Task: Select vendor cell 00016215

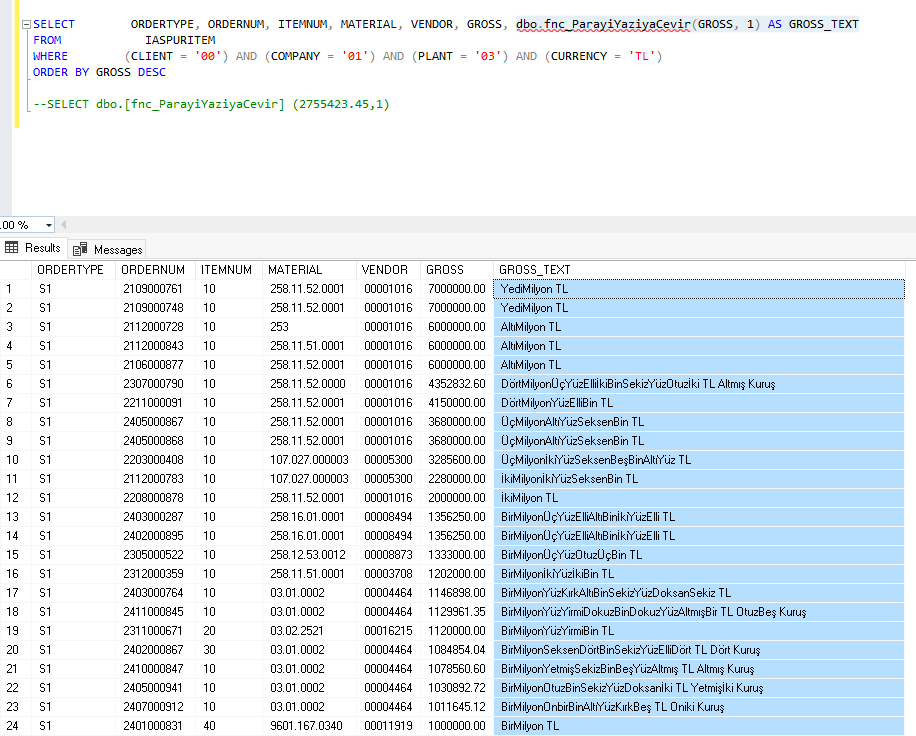Action: point(386,631)
